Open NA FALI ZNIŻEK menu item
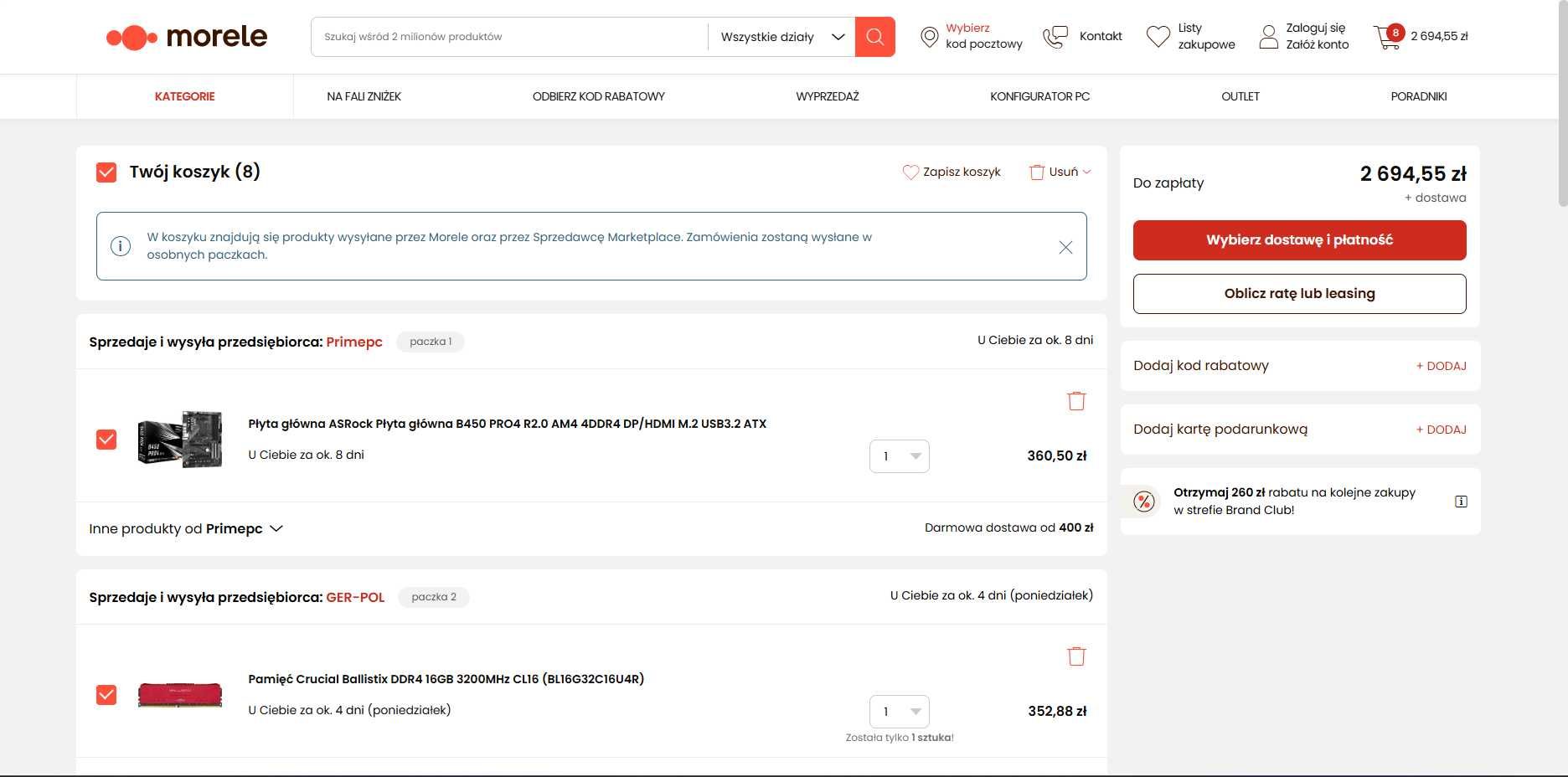 tap(364, 96)
